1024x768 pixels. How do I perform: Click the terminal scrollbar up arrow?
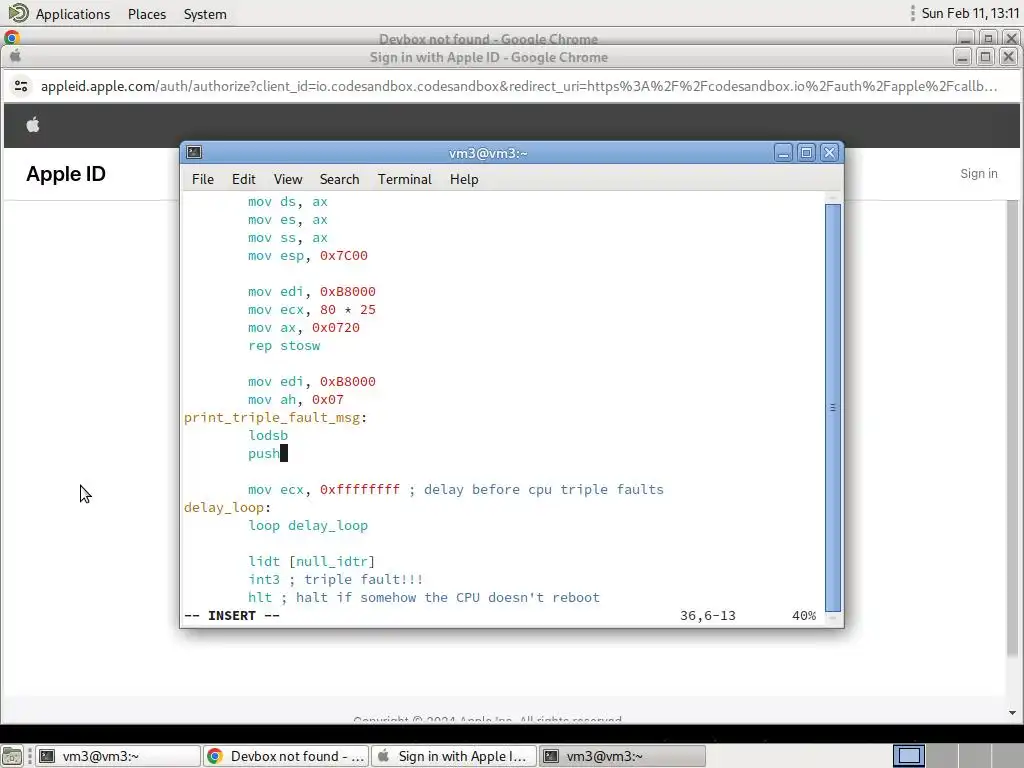833,197
